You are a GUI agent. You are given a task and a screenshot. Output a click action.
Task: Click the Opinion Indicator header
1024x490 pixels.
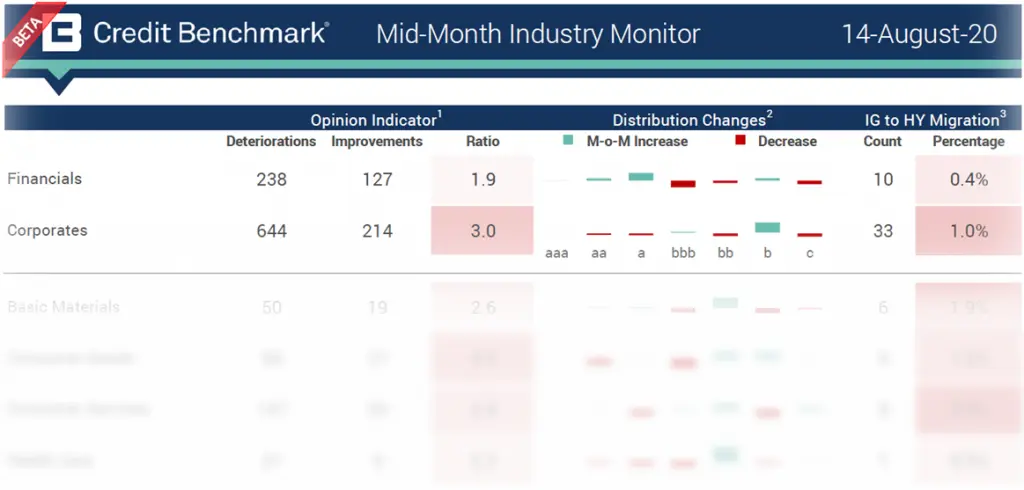point(376,120)
